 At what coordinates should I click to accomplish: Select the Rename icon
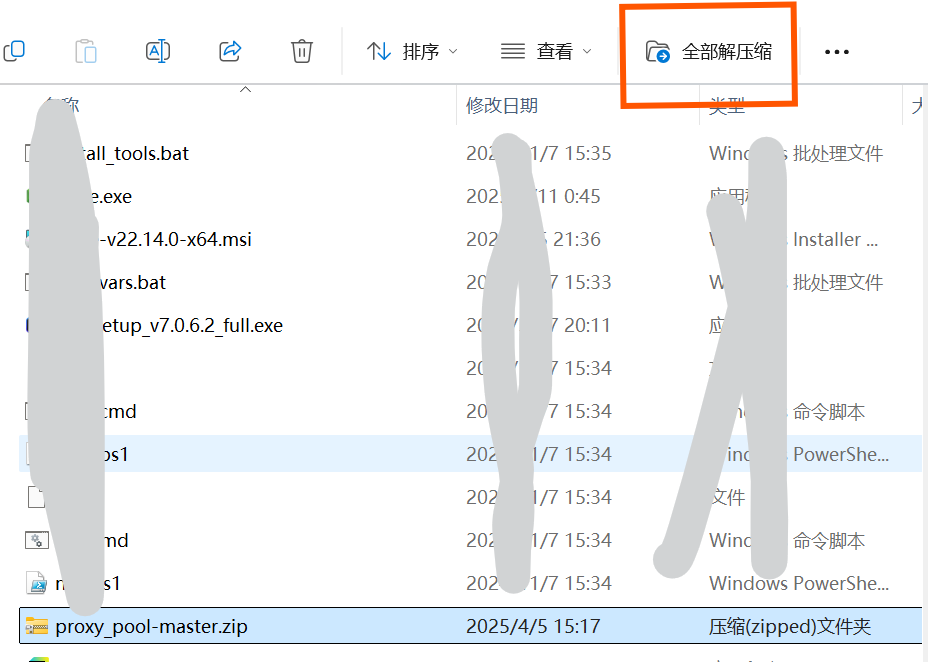click(x=157, y=50)
